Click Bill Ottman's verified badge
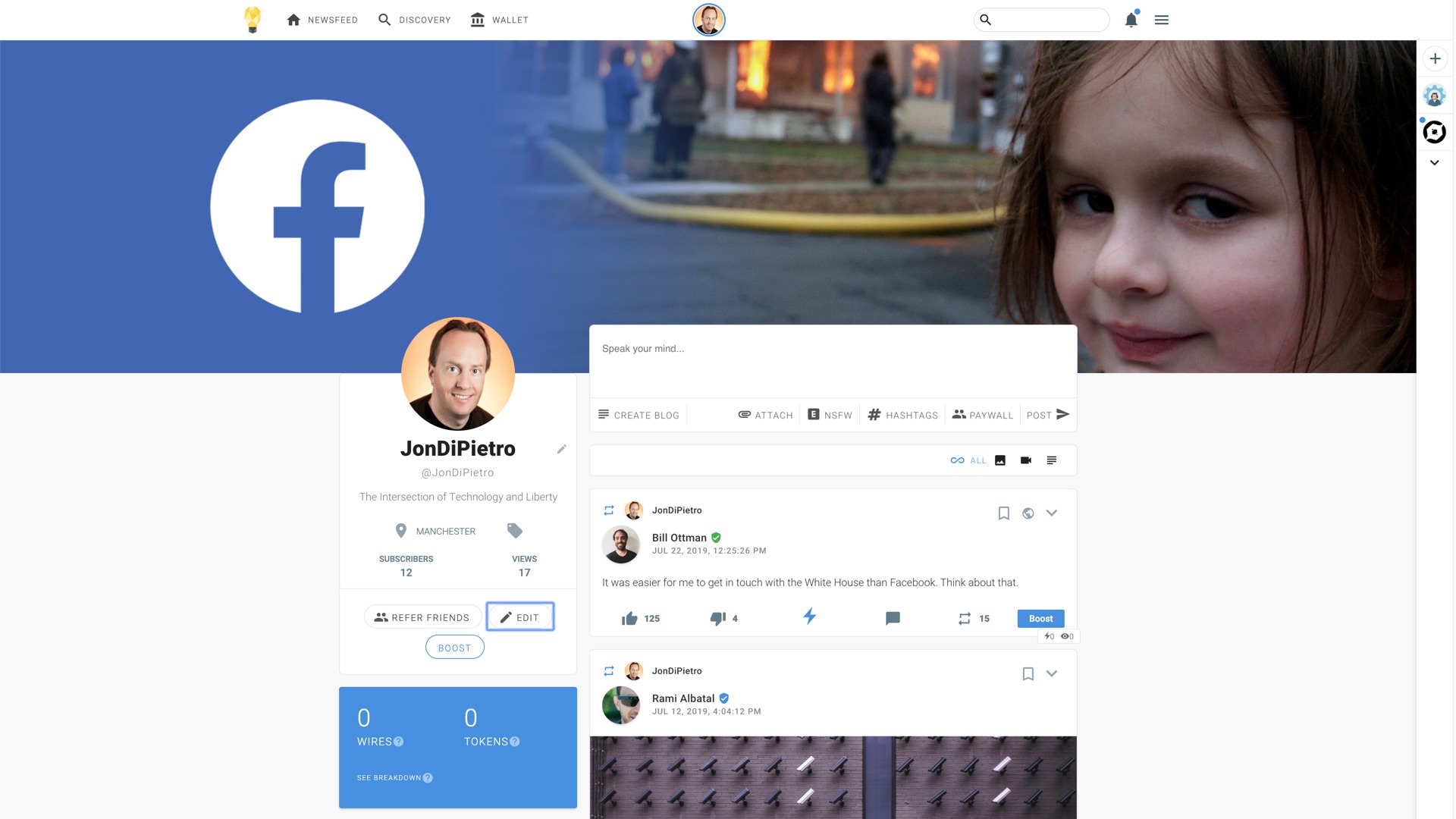The image size is (1456, 819). pos(716,538)
